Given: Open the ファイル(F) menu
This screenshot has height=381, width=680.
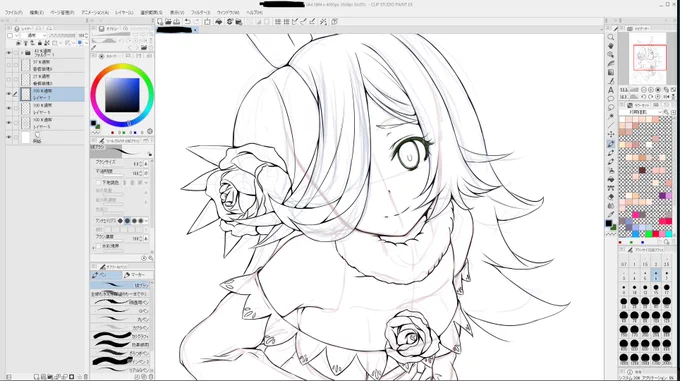Looking at the screenshot, I should click(13, 13).
